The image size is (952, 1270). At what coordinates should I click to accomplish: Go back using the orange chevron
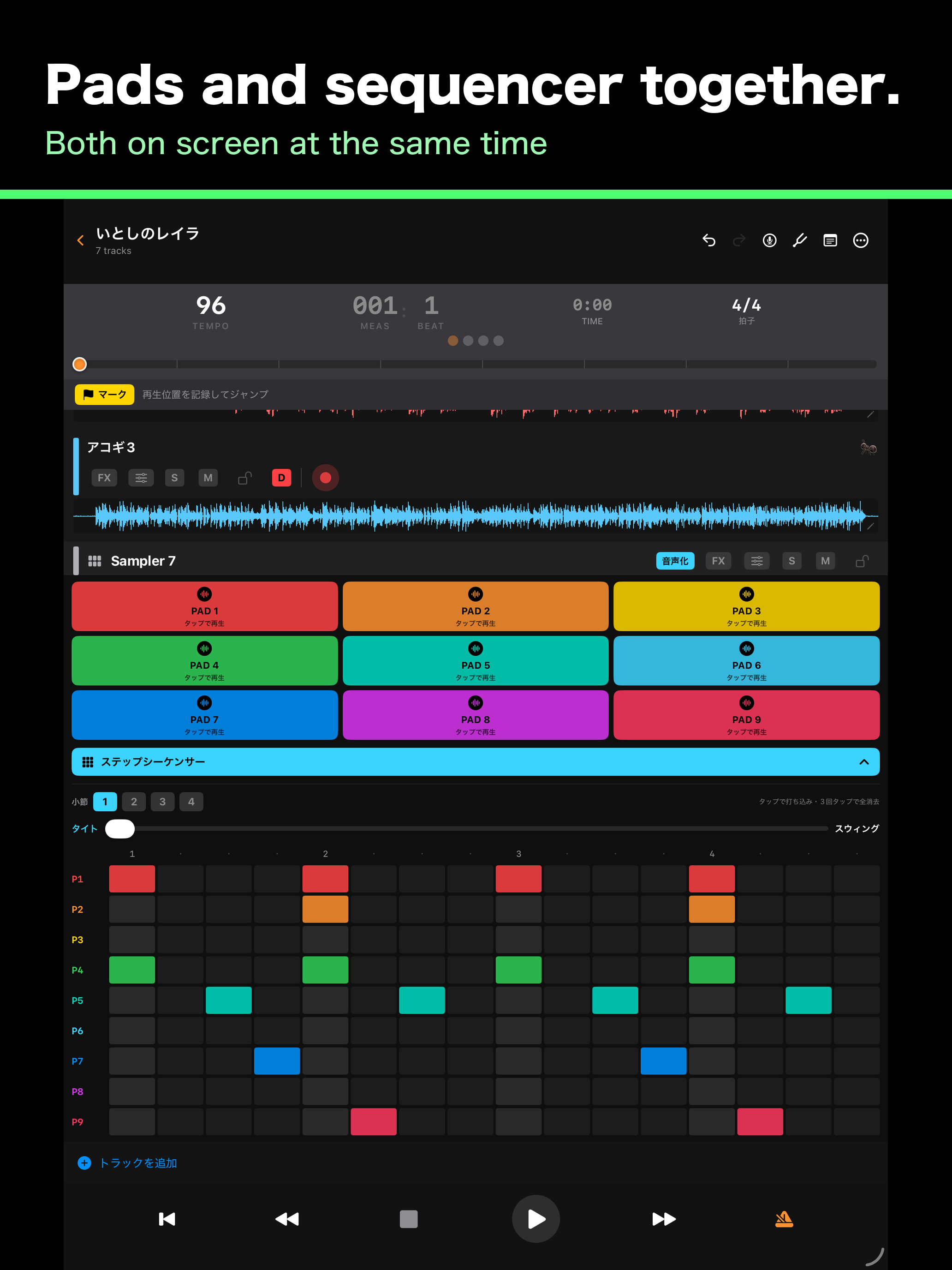coord(80,240)
